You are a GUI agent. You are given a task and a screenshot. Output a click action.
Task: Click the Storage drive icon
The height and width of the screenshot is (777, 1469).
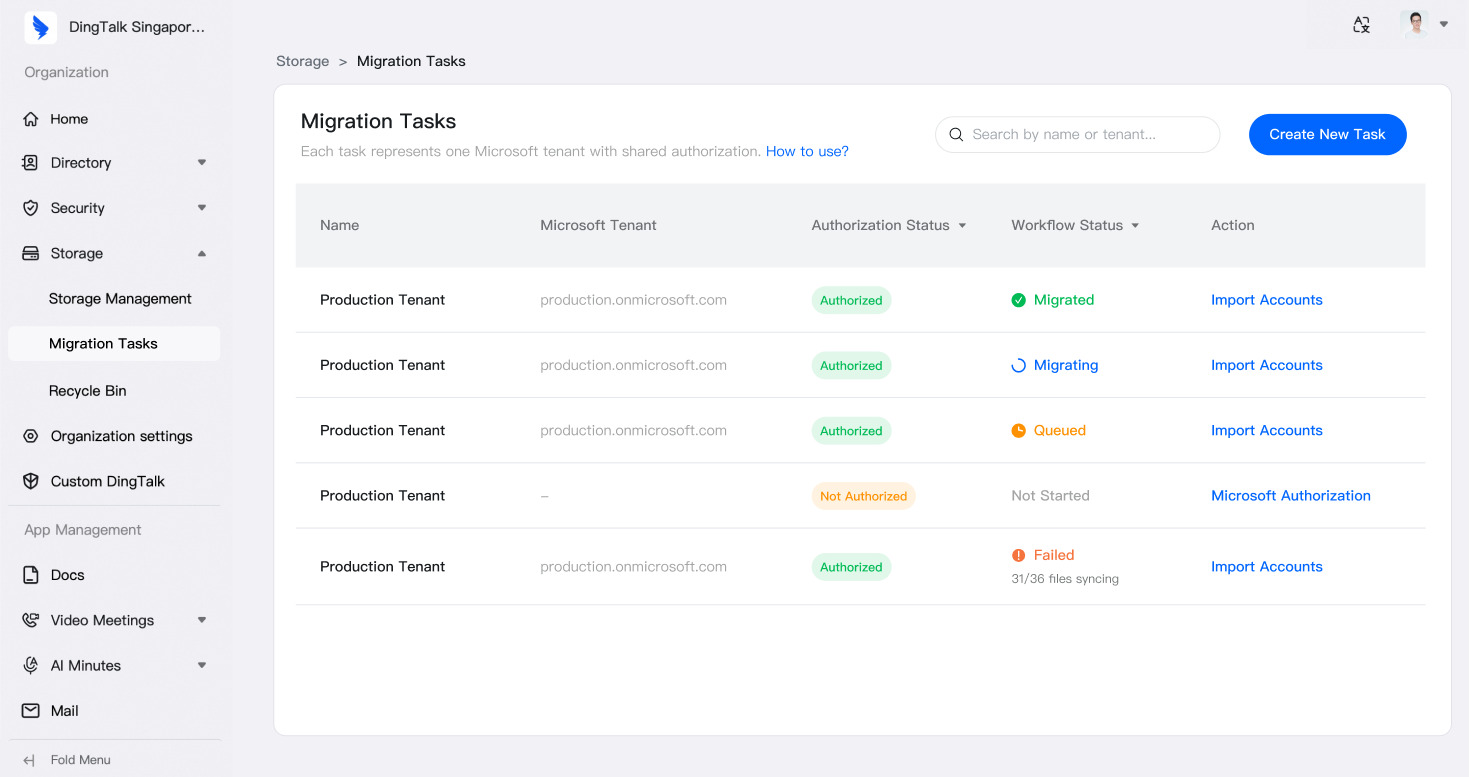[31, 253]
